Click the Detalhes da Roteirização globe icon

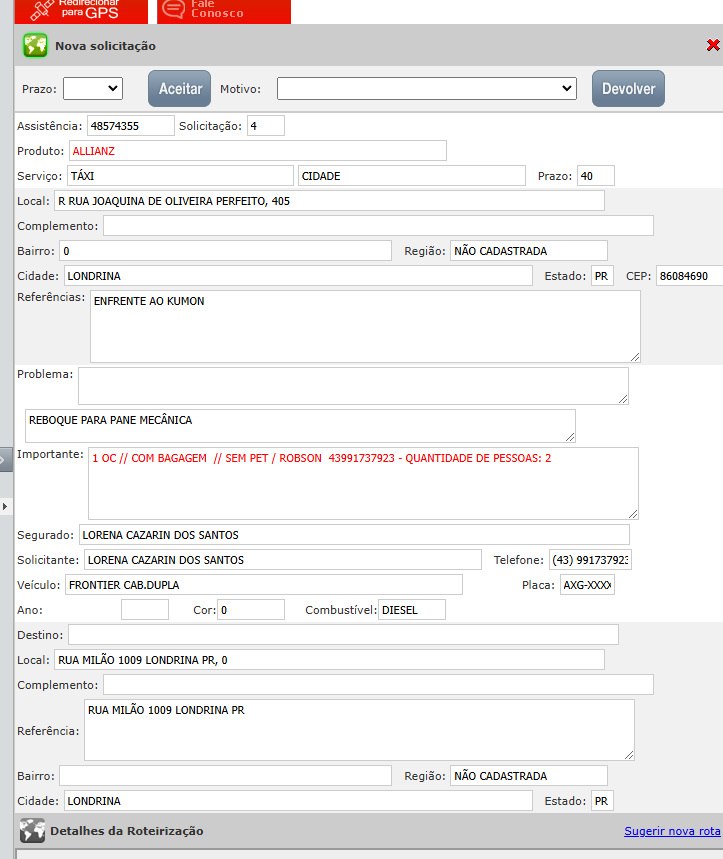click(32, 831)
